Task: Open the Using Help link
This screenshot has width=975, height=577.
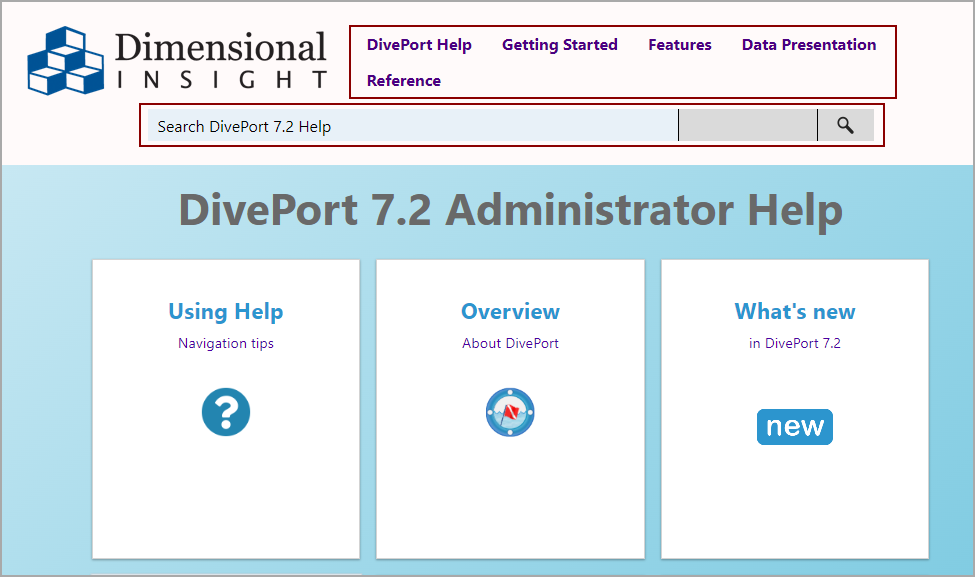Action: [226, 312]
